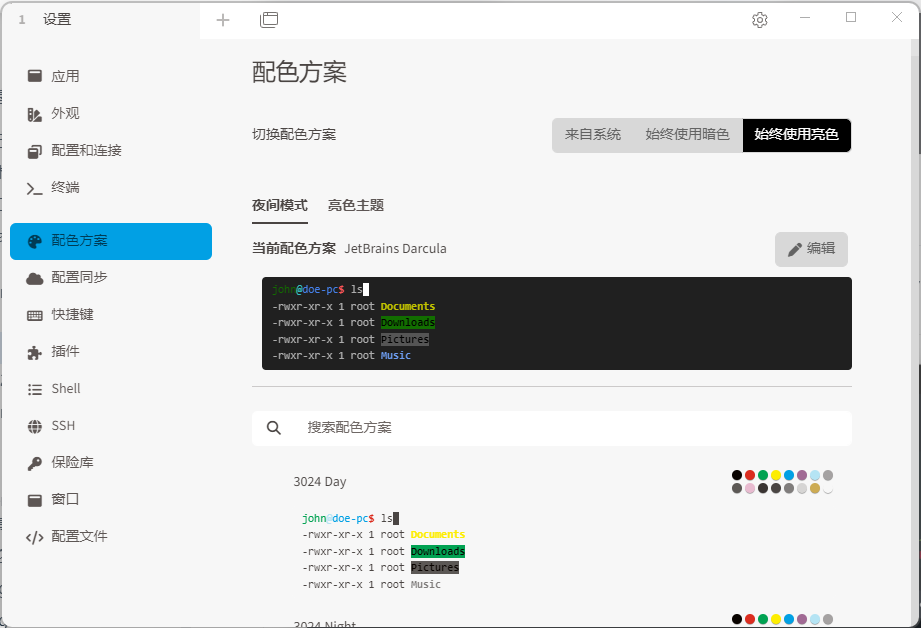The width and height of the screenshot is (921, 628).
Task: Open the 插件 plugins section
Action: (x=110, y=351)
